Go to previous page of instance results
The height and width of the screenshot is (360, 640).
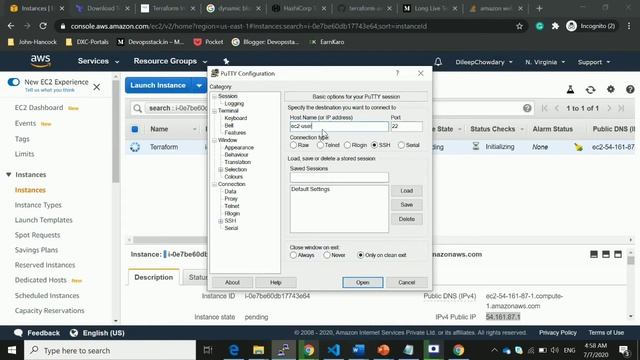(557, 108)
